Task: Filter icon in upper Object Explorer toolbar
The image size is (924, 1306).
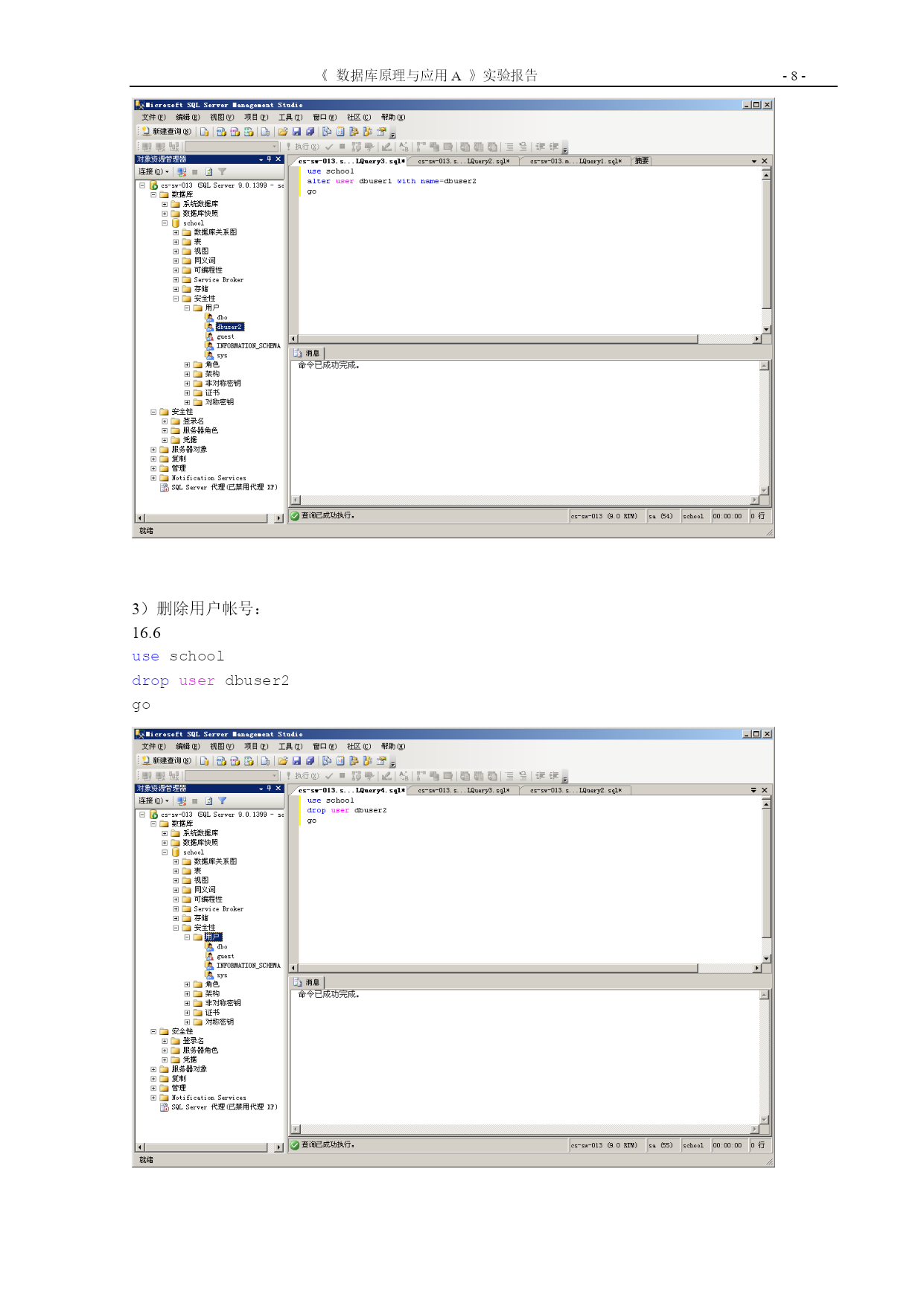Action: [x=222, y=172]
